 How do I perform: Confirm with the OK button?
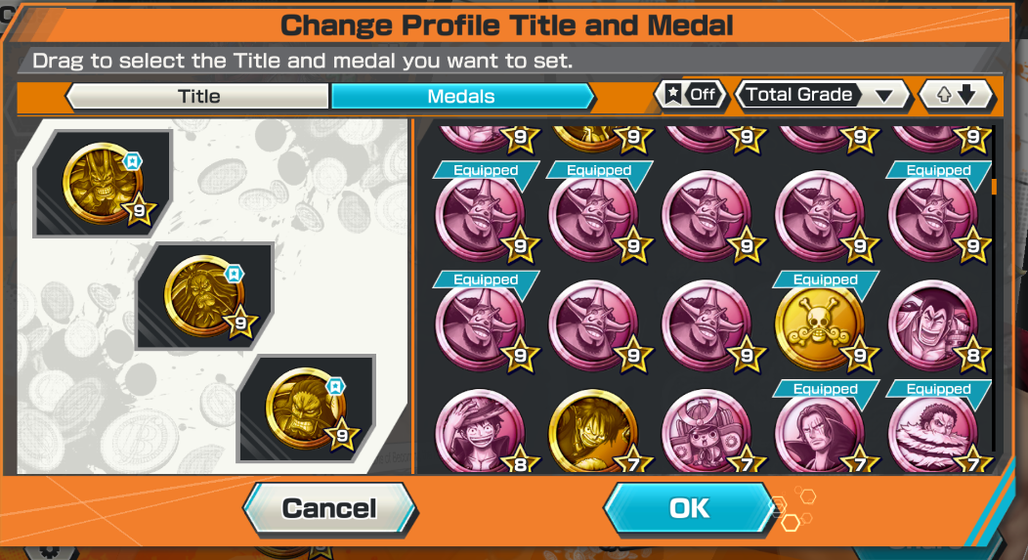(688, 508)
